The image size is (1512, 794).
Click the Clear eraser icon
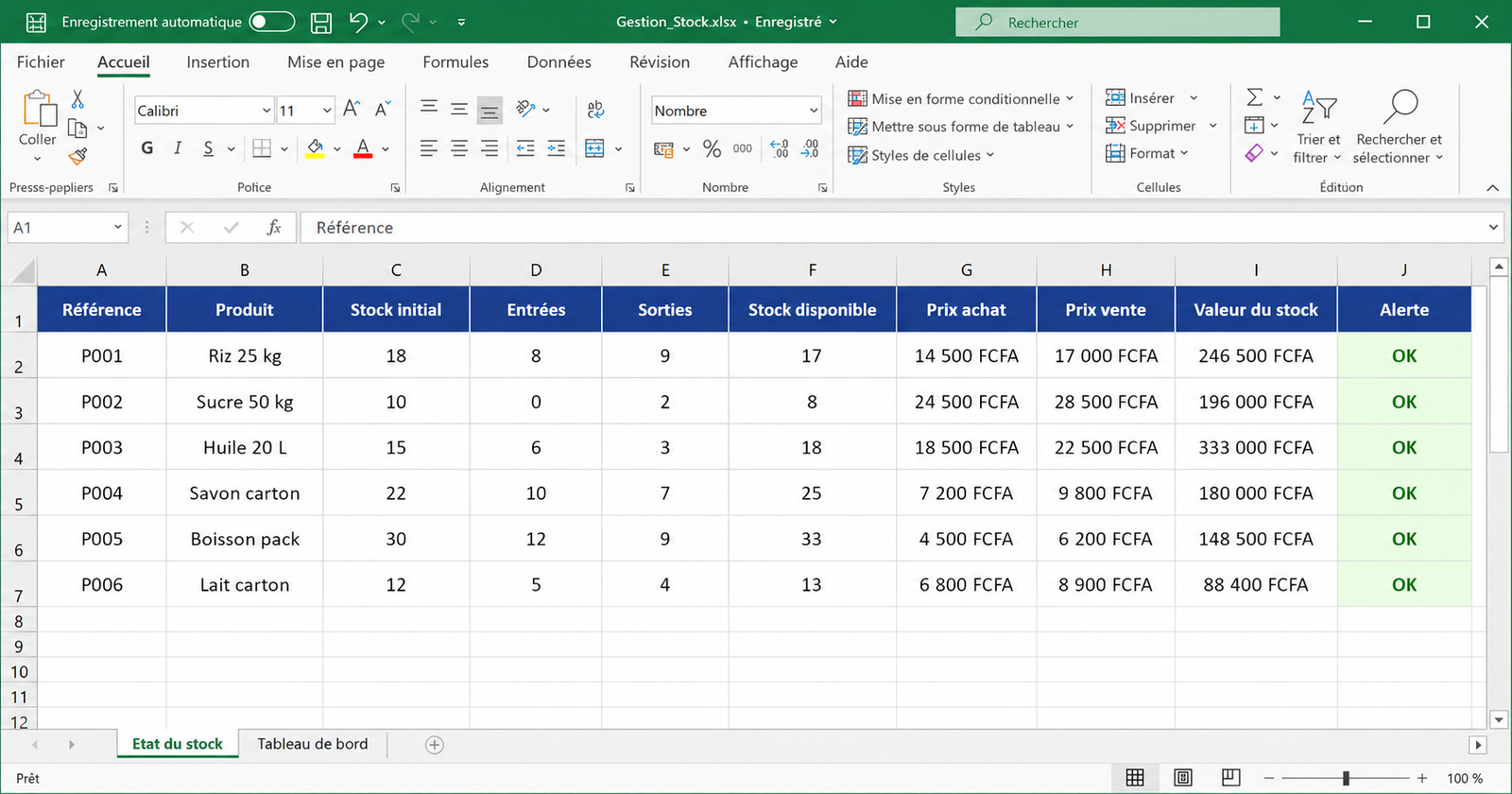click(1254, 152)
